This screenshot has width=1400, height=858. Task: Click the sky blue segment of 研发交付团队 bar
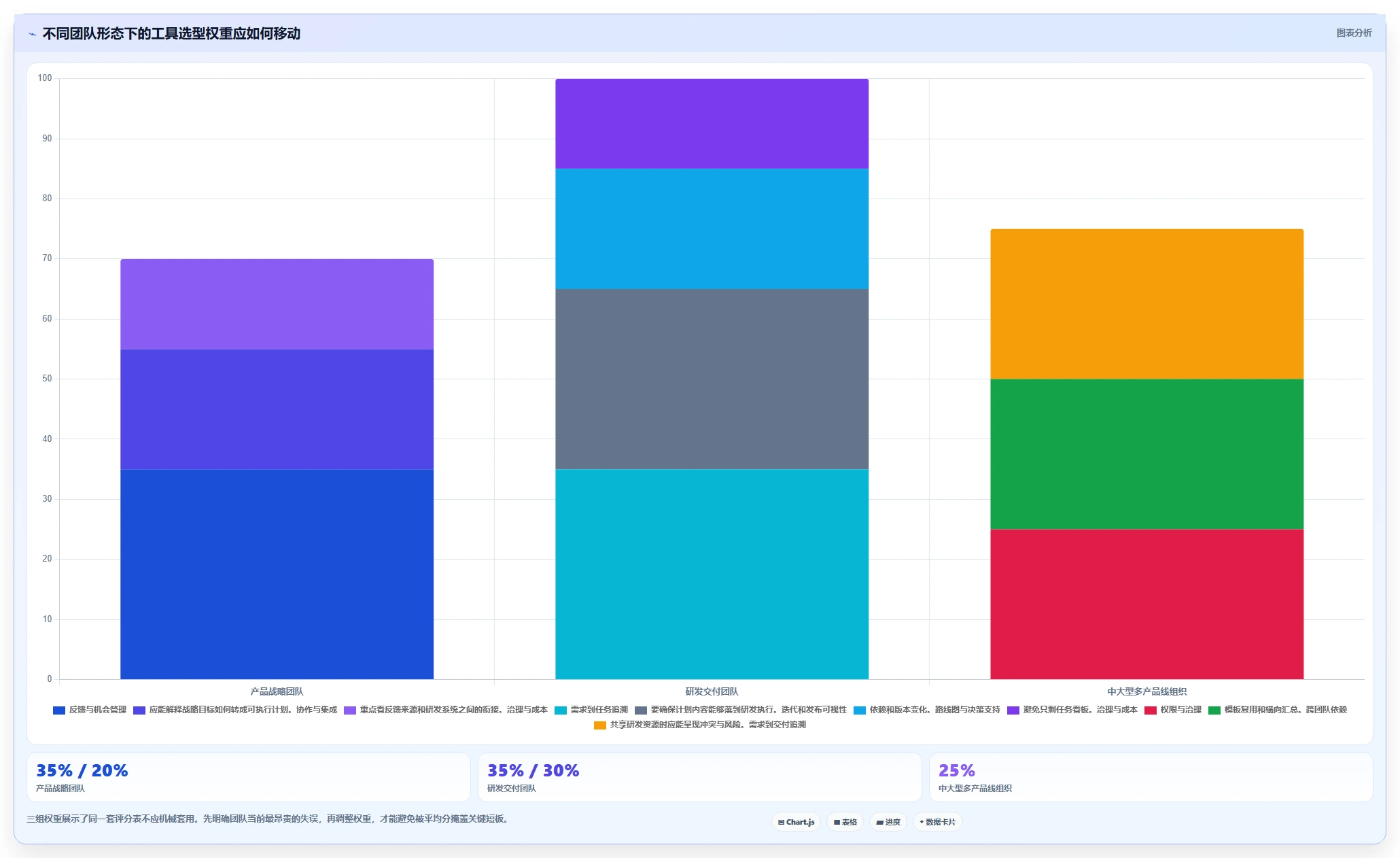click(712, 229)
